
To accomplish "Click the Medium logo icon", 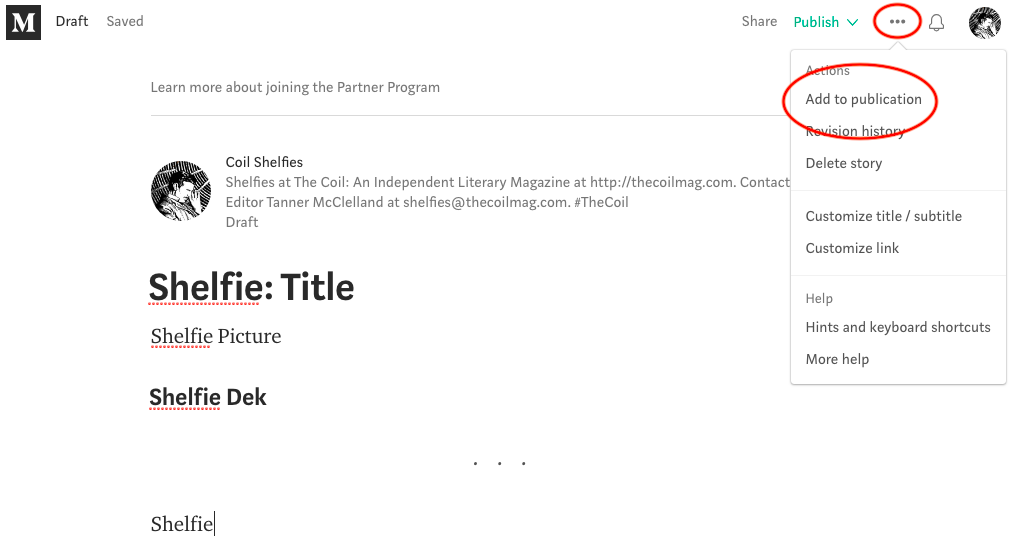I will click(x=23, y=22).
